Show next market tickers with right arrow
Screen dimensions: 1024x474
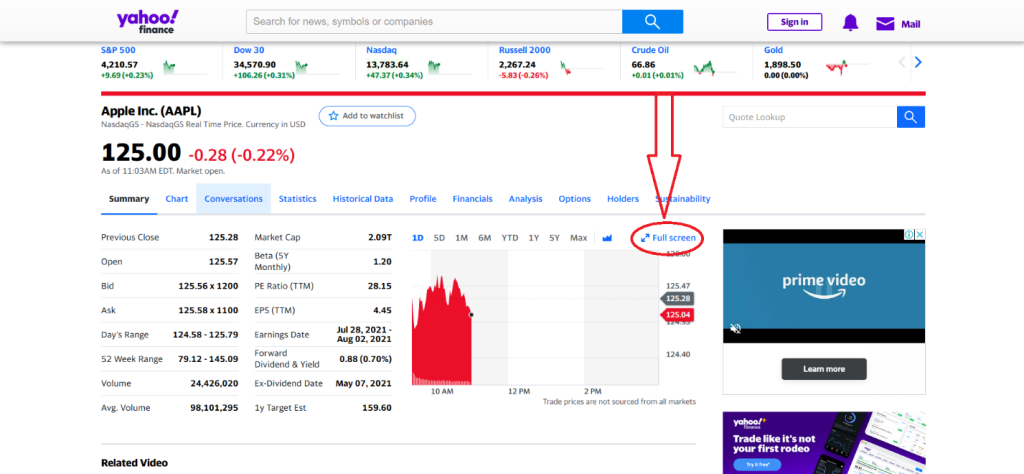918,63
